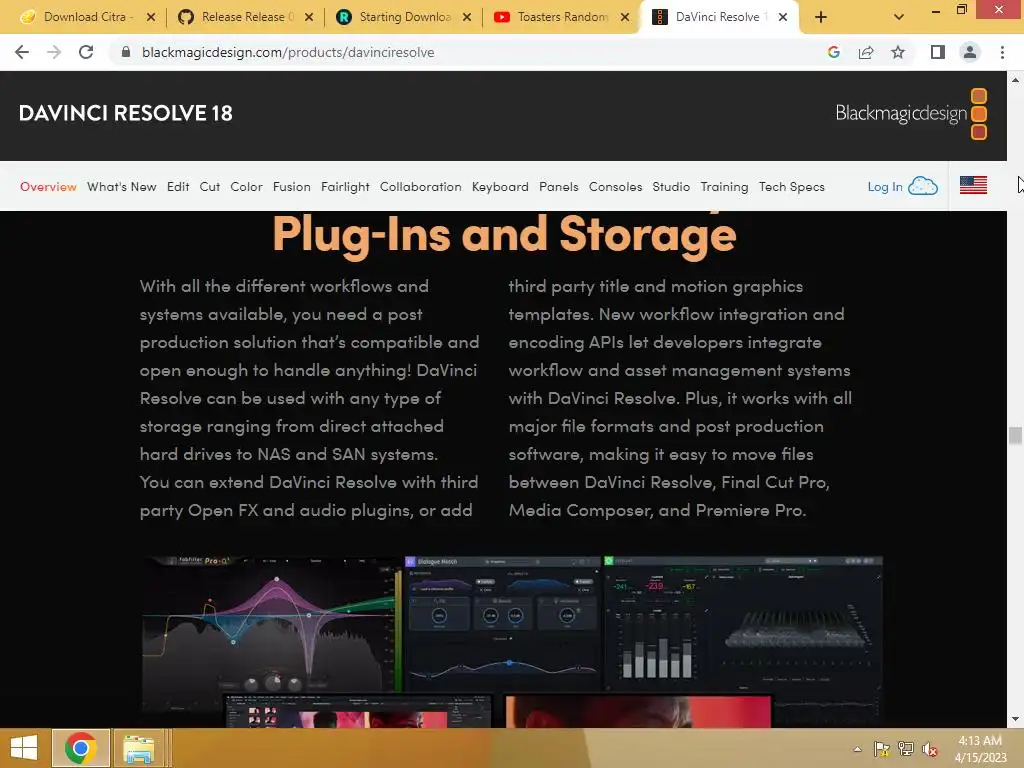This screenshot has width=1024, height=768.
Task: Click the forward navigation arrow
Action: 54,52
